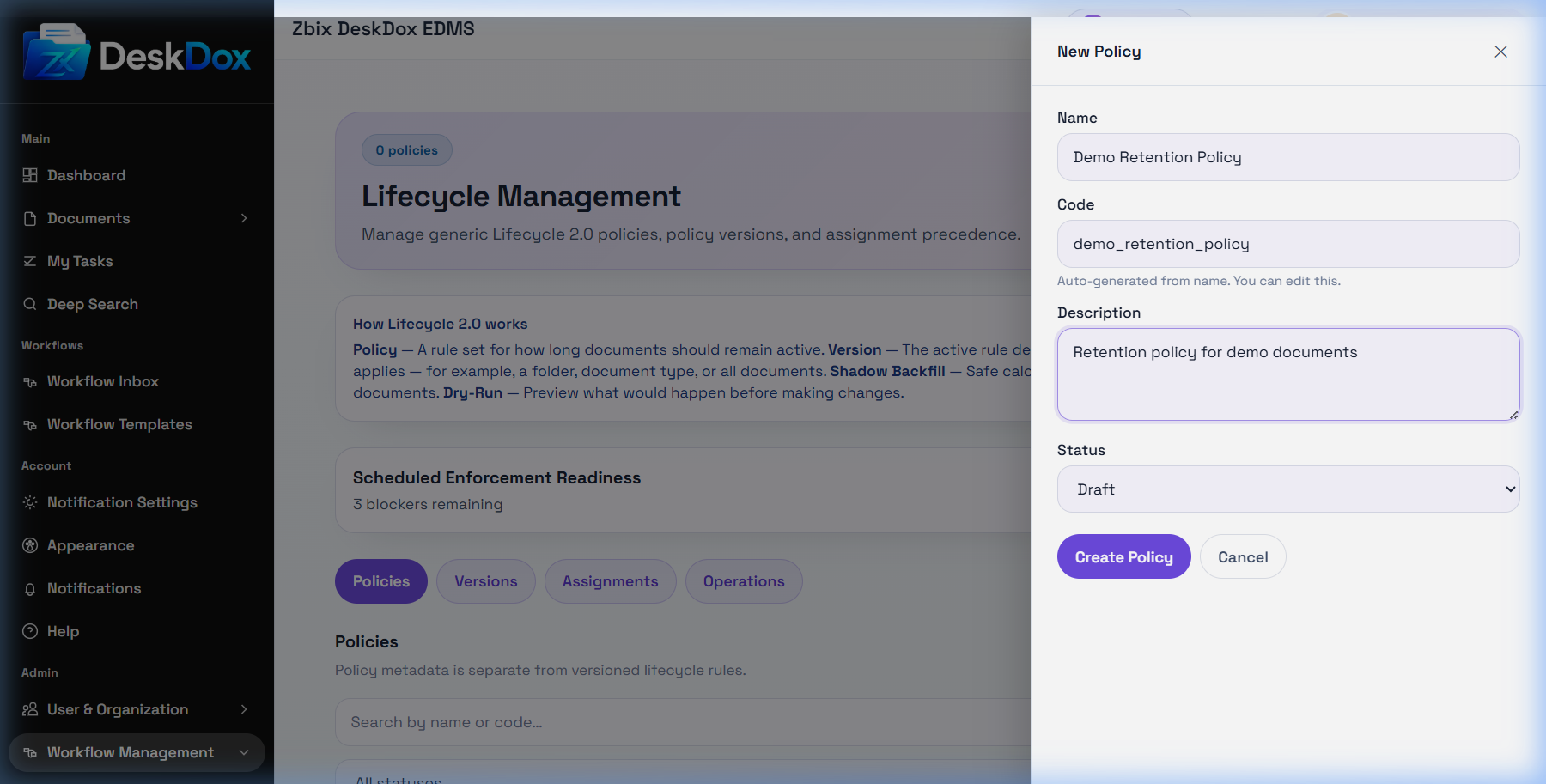Click the Search by name or code box
Screen dimensions: 1546x784
pyautogui.click(x=683, y=722)
